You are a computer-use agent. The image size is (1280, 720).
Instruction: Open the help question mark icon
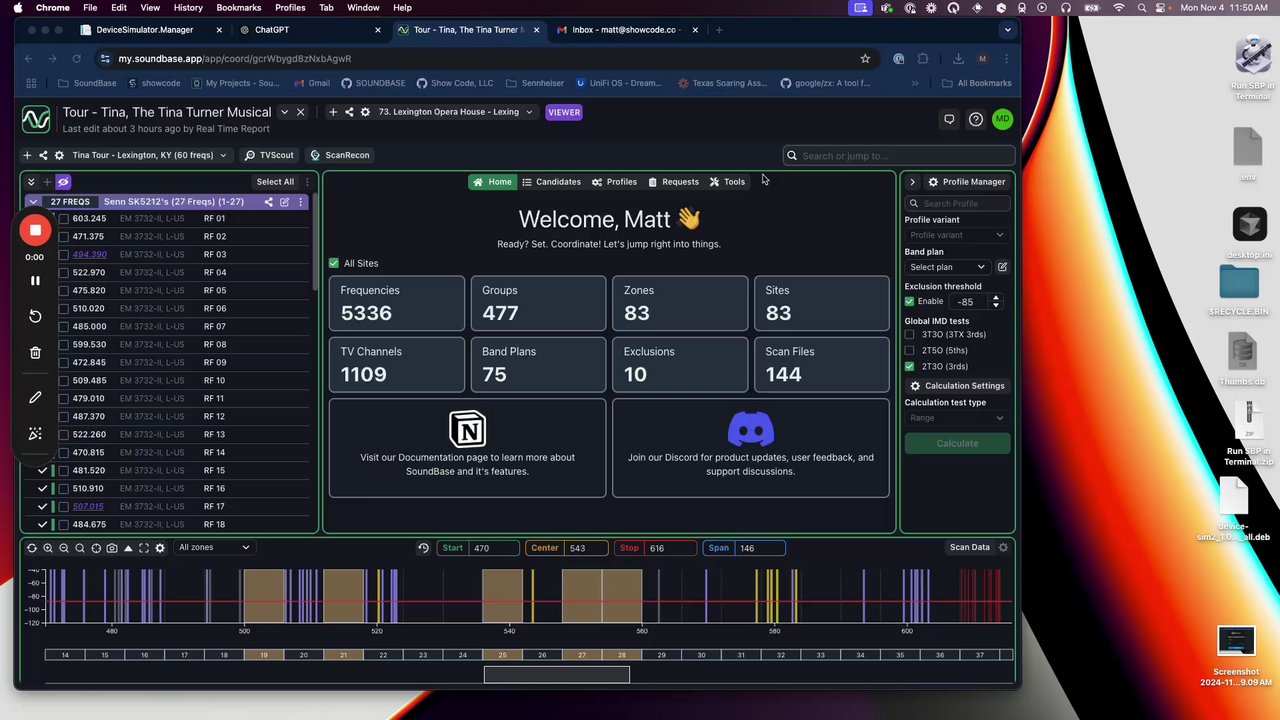coord(976,119)
